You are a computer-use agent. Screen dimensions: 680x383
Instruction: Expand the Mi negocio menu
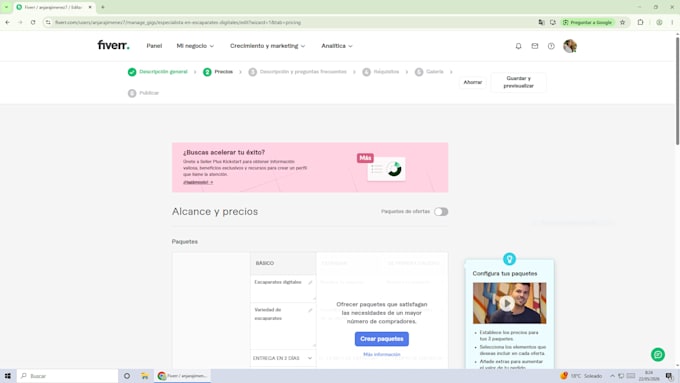[195, 46]
